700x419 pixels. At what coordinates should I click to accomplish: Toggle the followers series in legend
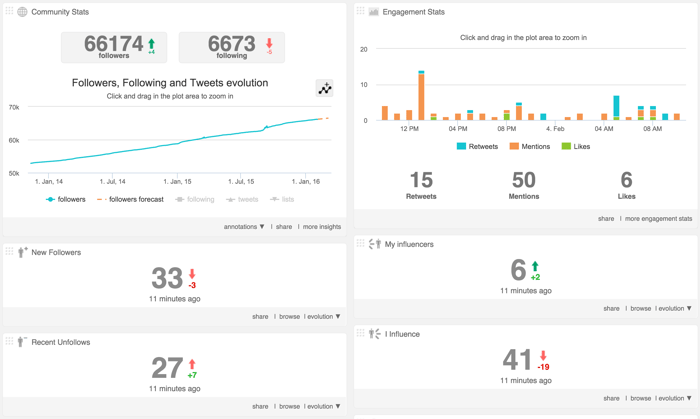(66, 199)
